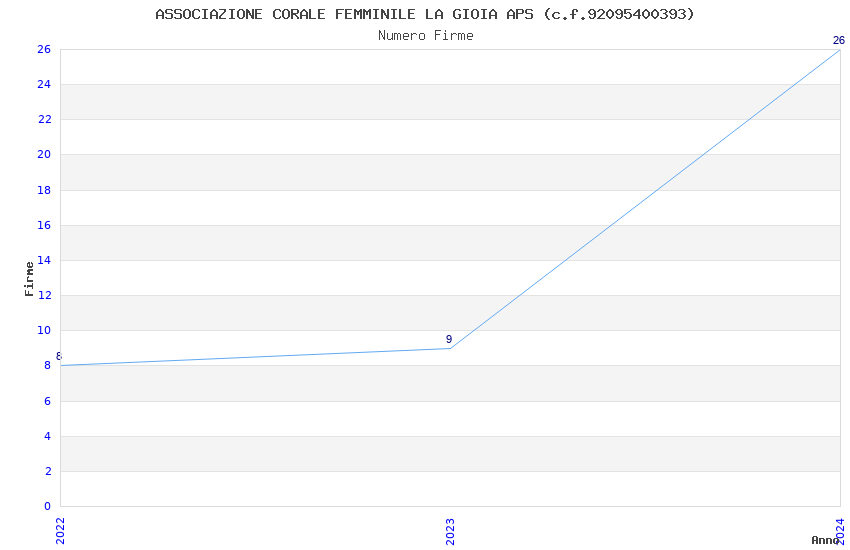This screenshot has height=550, width=850.
Task: Click the y-axis tick label 12
Action: (x=44, y=295)
